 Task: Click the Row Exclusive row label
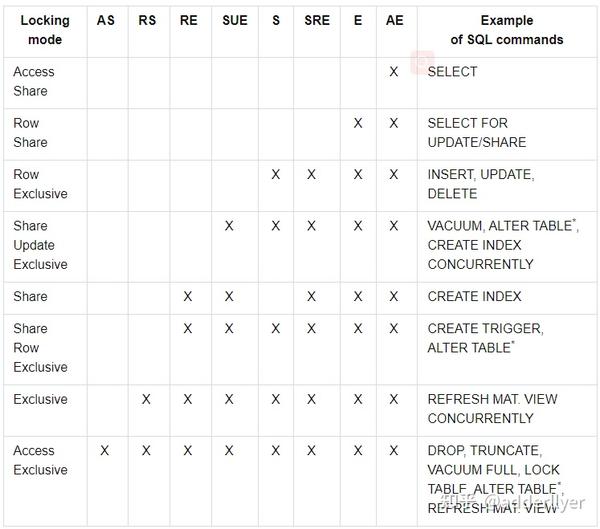click(x=40, y=184)
